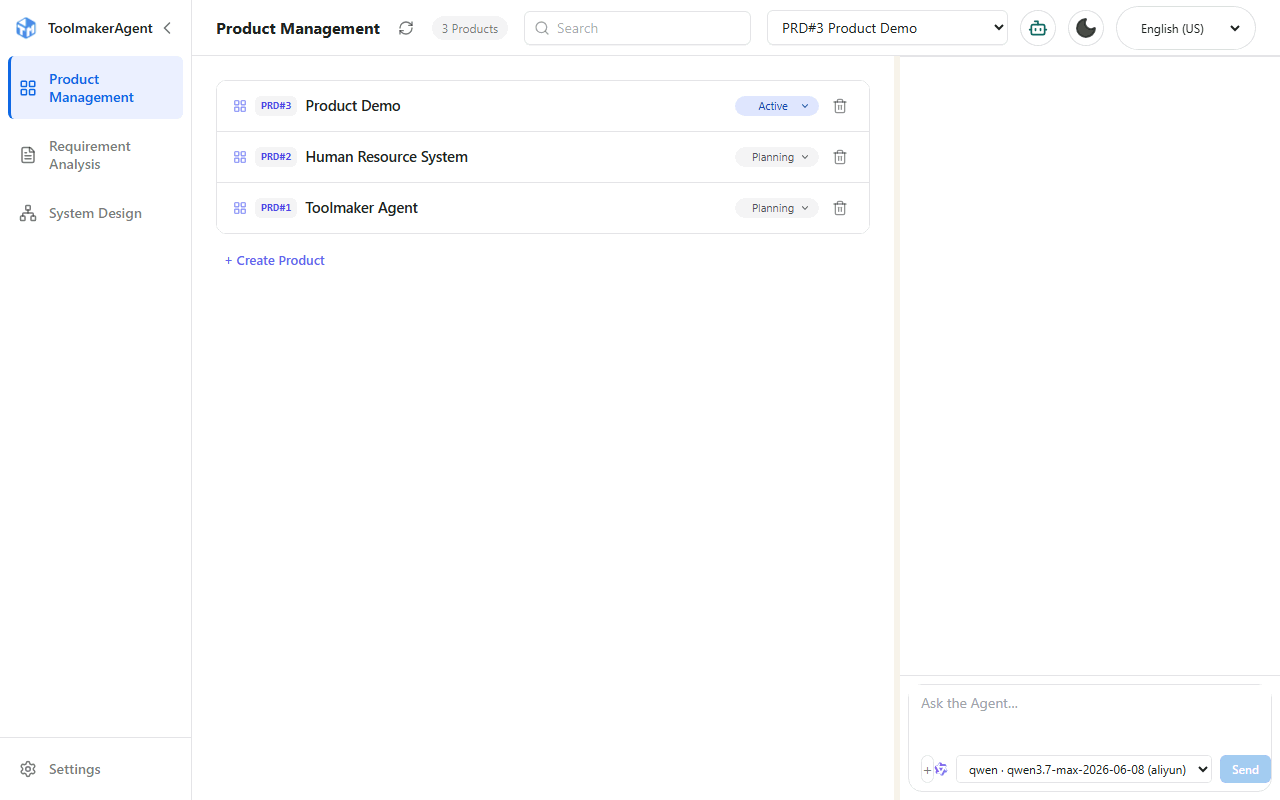Open the English (US) language dropdown

1186,28
